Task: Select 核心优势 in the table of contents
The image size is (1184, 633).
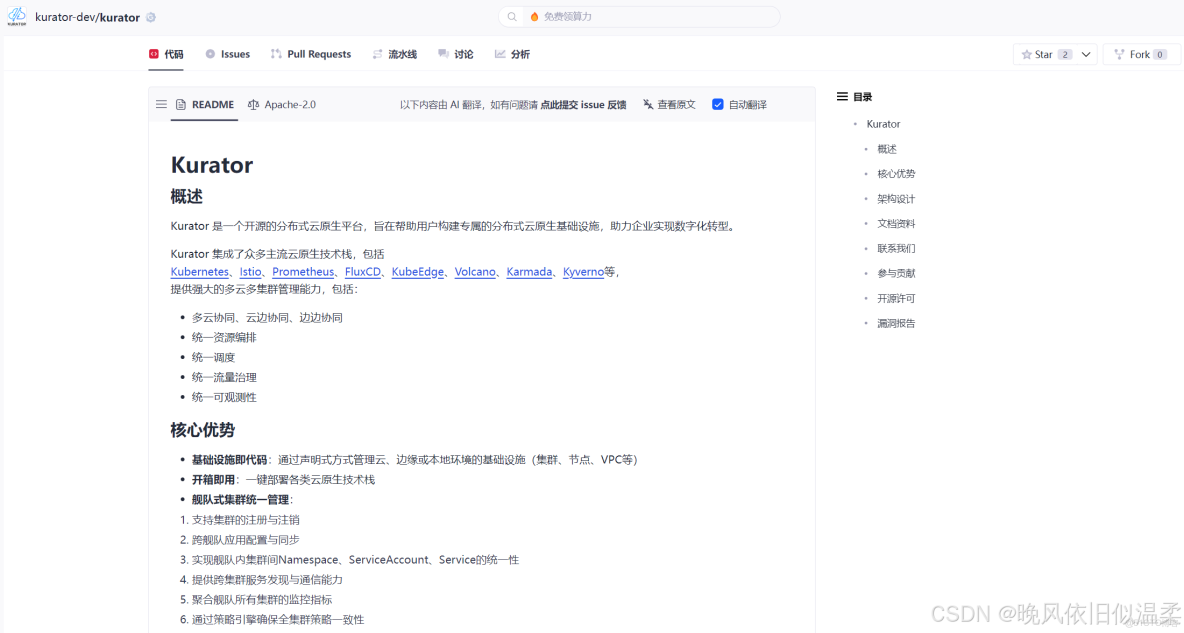Action: point(896,173)
